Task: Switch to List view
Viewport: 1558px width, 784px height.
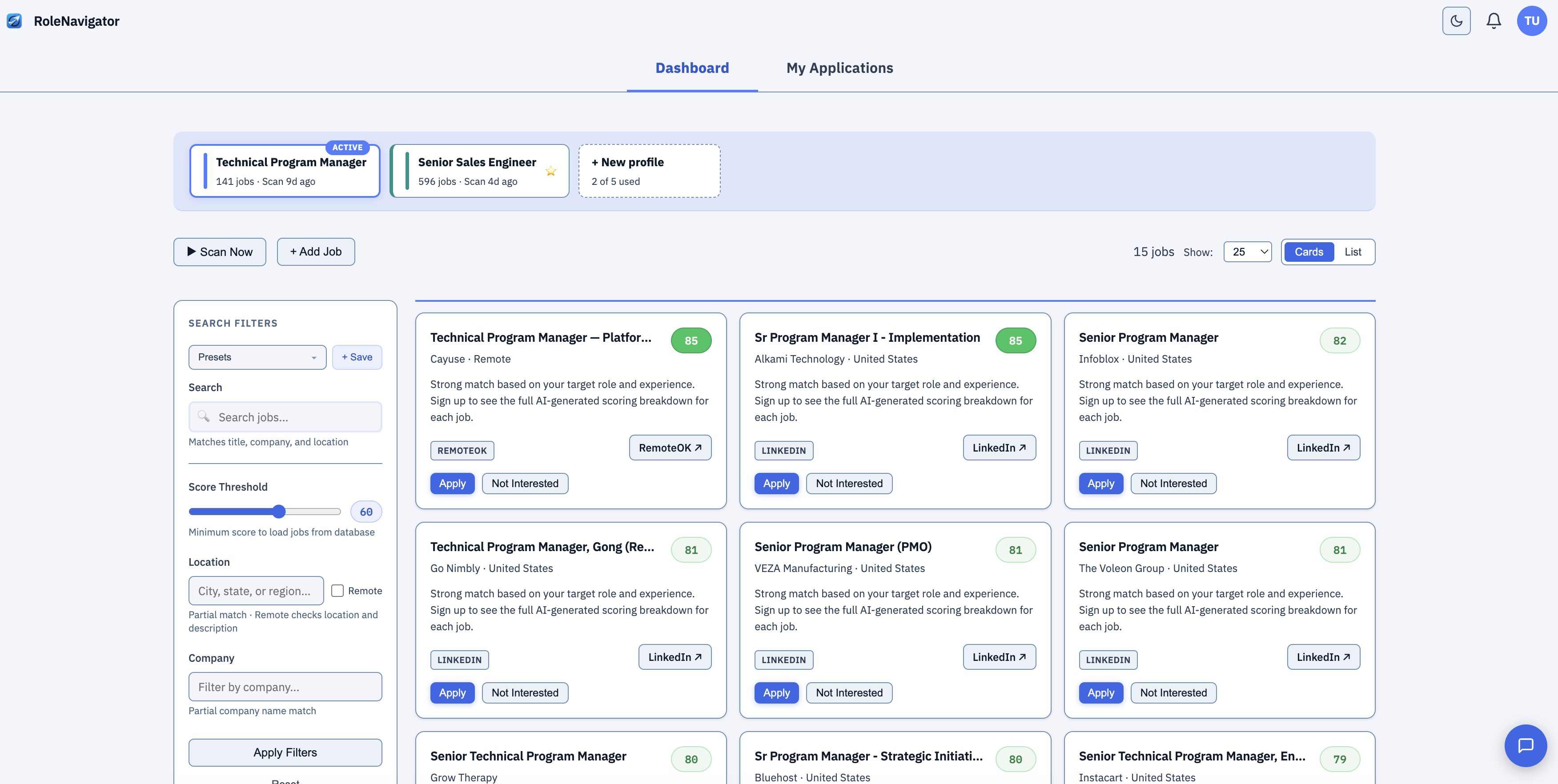Action: coord(1353,252)
